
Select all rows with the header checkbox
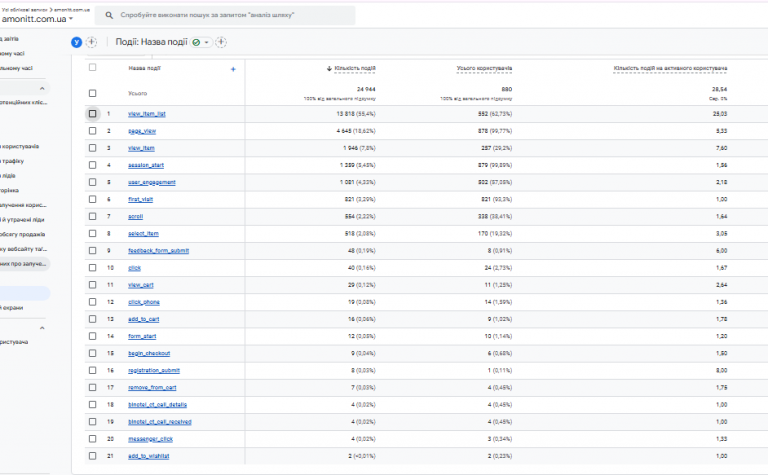(93, 68)
